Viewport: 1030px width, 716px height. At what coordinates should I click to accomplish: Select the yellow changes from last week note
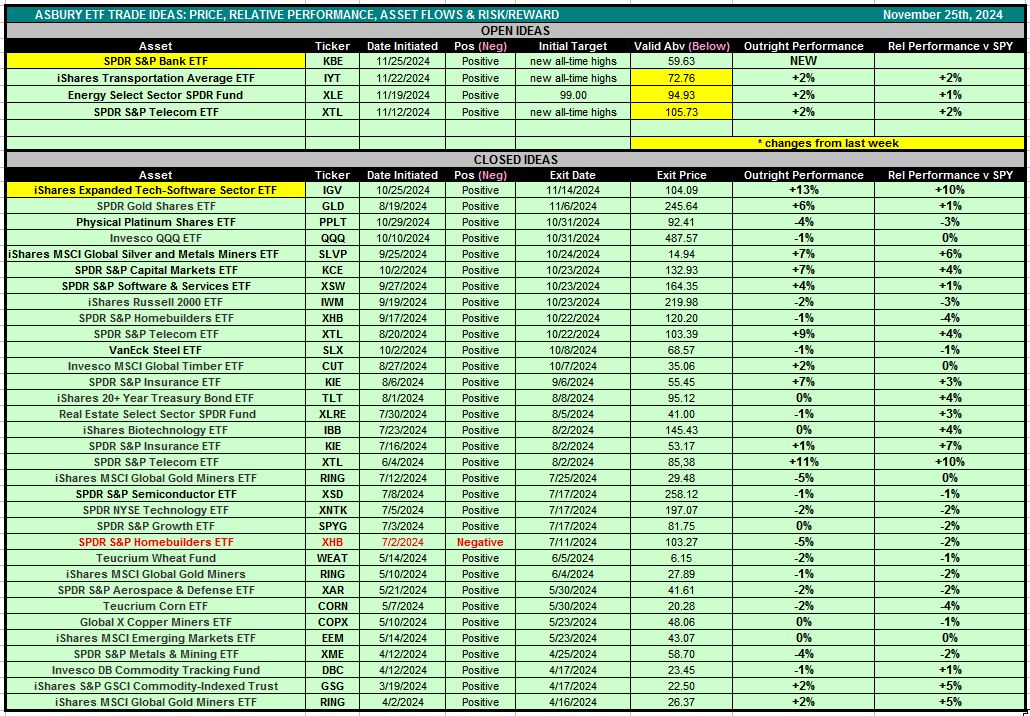pyautogui.click(x=827, y=143)
